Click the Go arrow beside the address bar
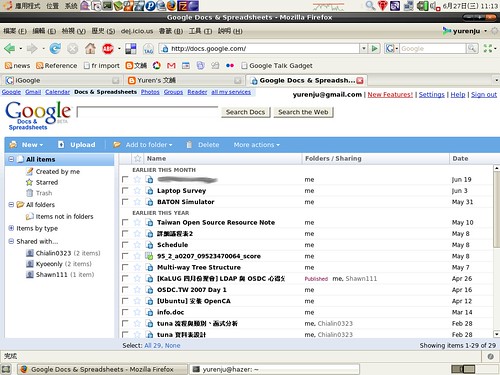The image size is (500, 375). coord(375,49)
